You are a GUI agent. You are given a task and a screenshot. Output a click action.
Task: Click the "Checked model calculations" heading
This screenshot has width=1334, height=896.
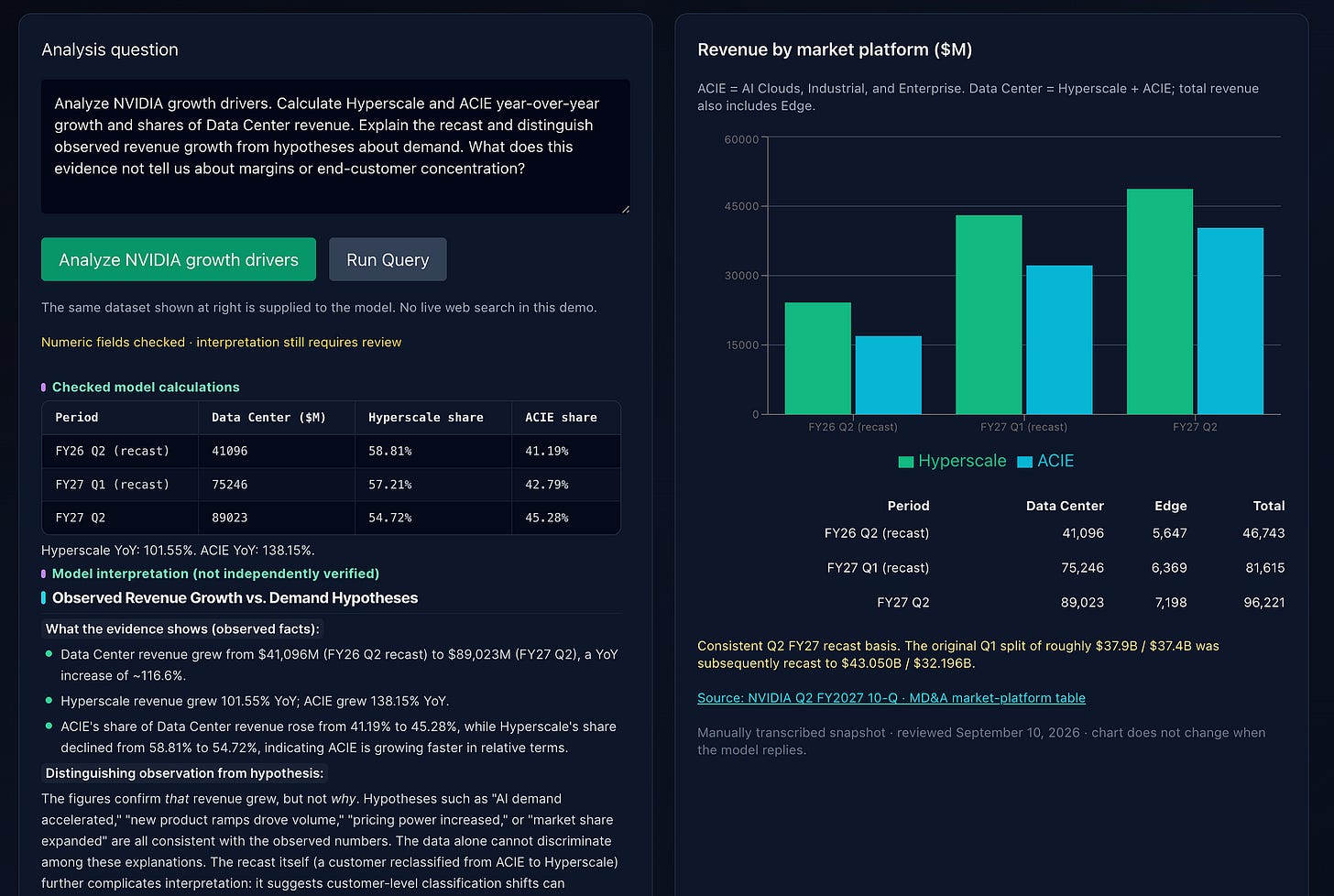(146, 387)
